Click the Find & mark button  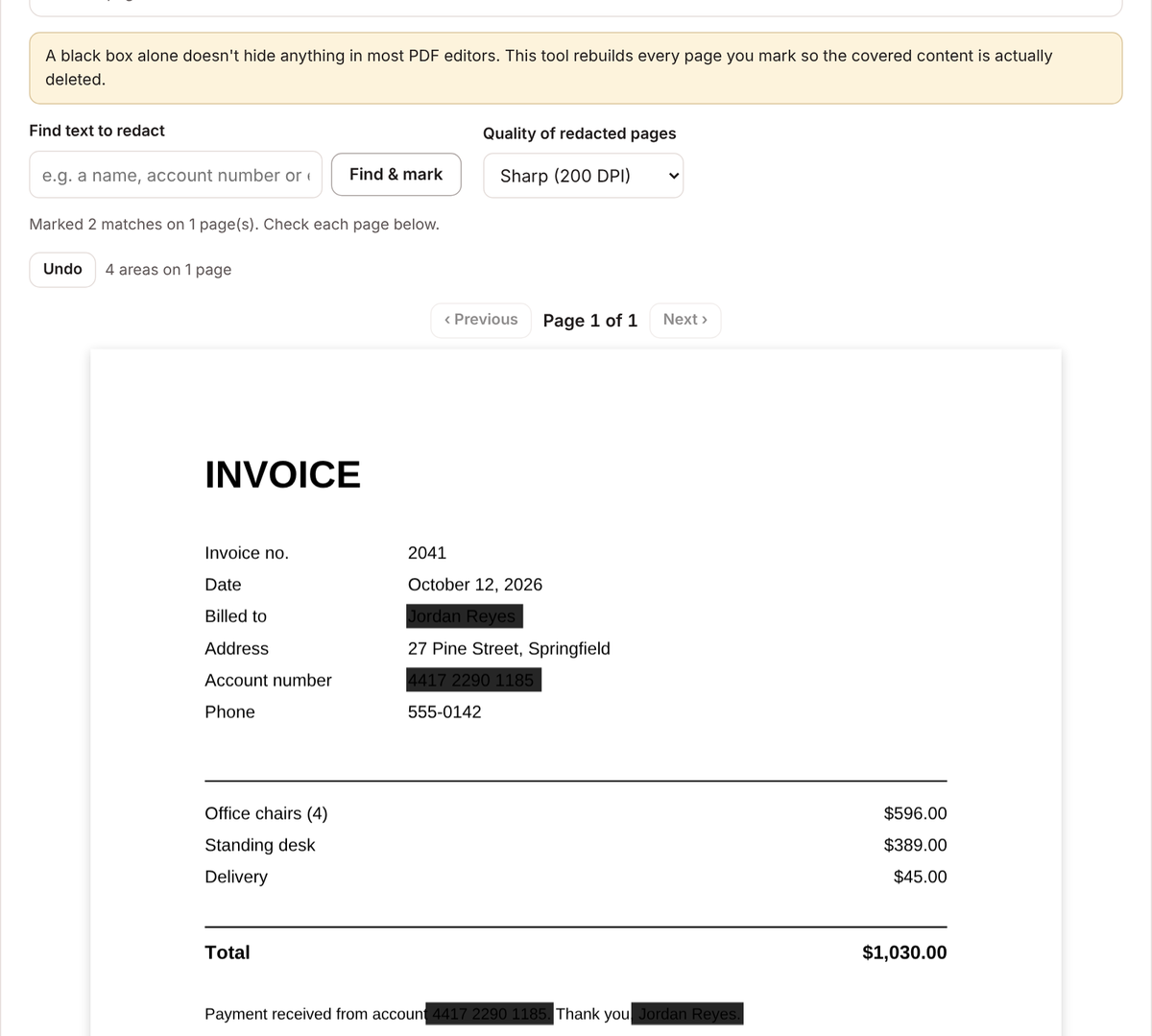click(x=396, y=175)
